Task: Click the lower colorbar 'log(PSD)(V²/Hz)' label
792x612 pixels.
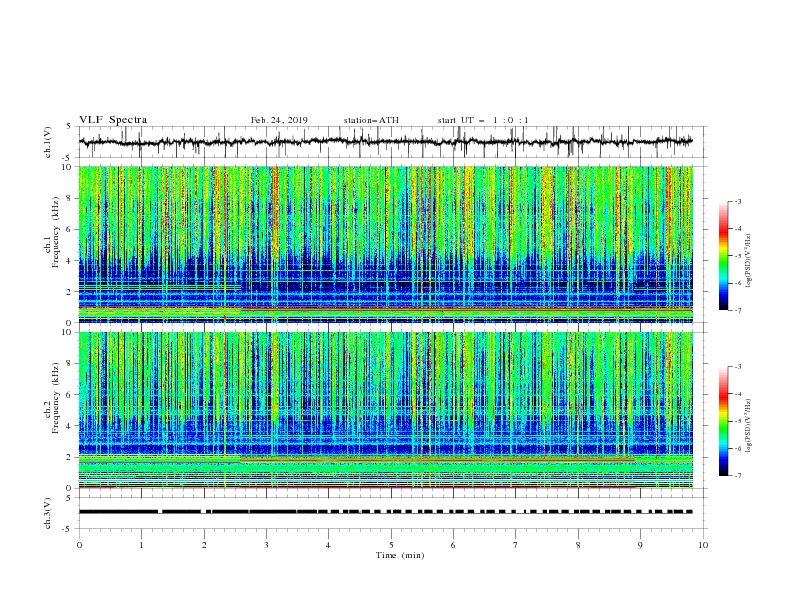Action: point(749,425)
